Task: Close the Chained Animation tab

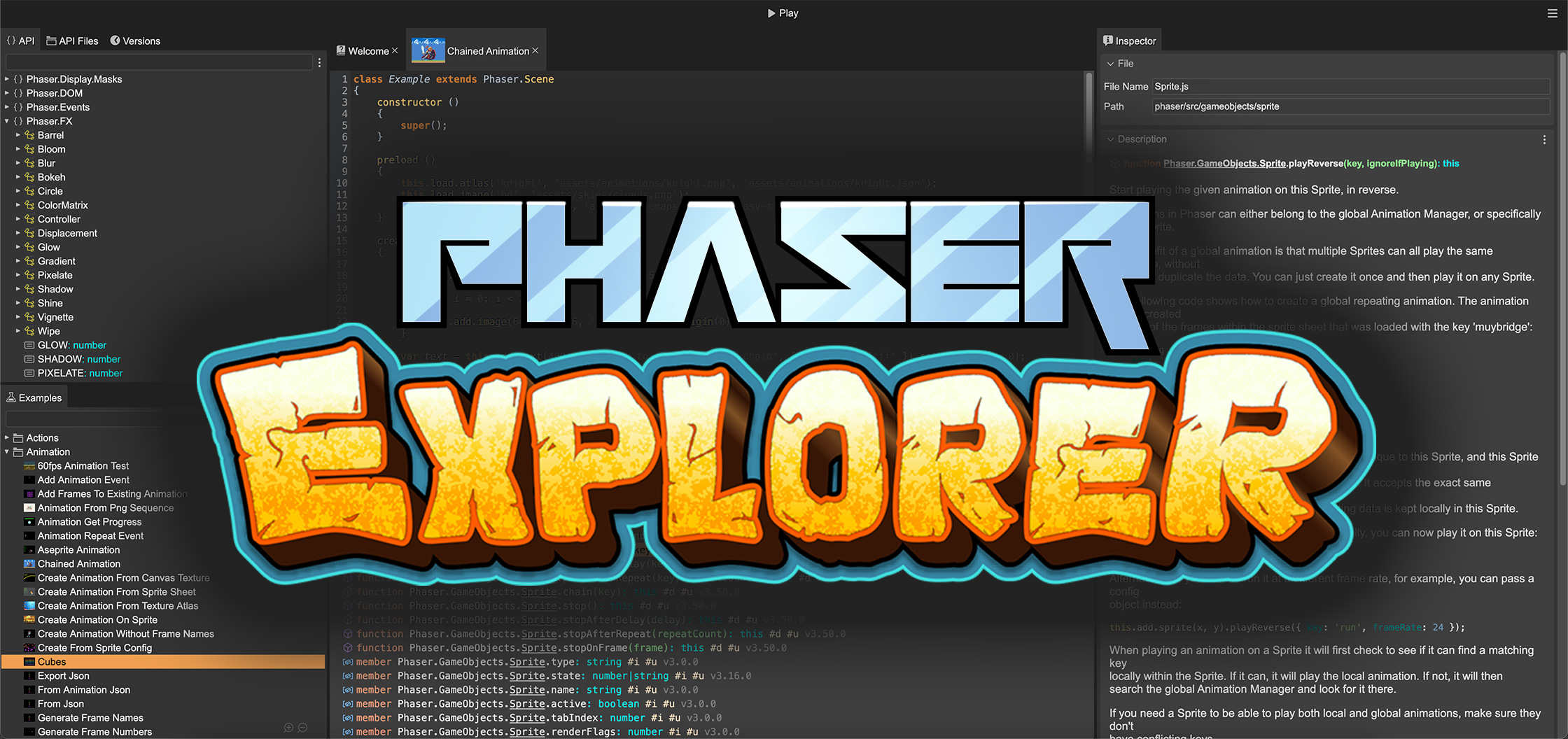Action: click(x=535, y=50)
